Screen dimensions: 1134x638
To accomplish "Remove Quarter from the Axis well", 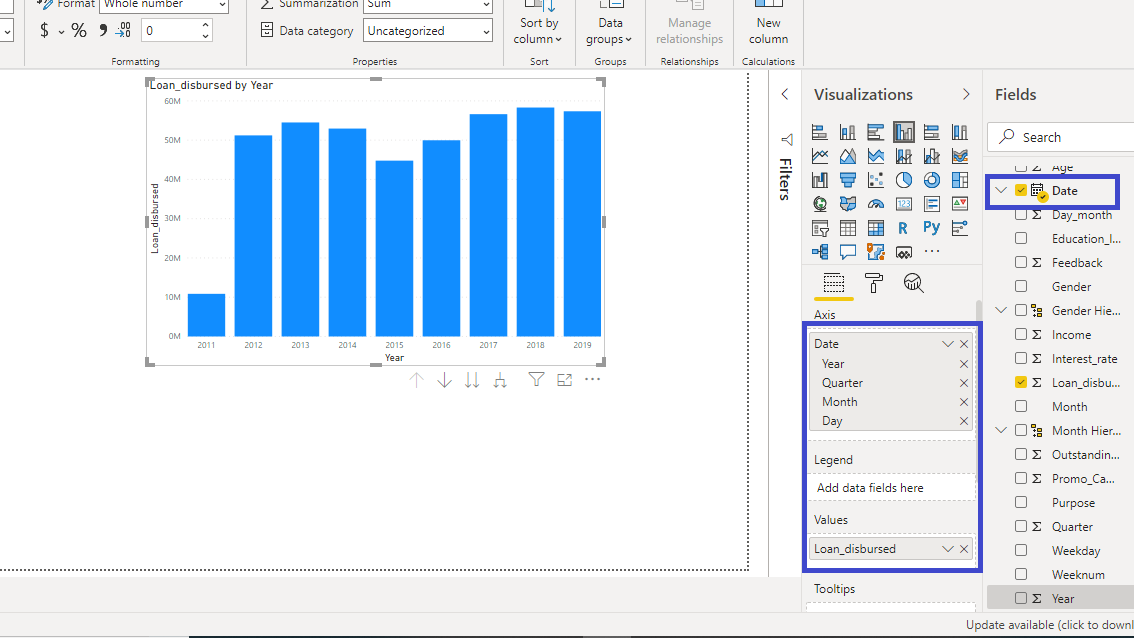I will pyautogui.click(x=963, y=383).
